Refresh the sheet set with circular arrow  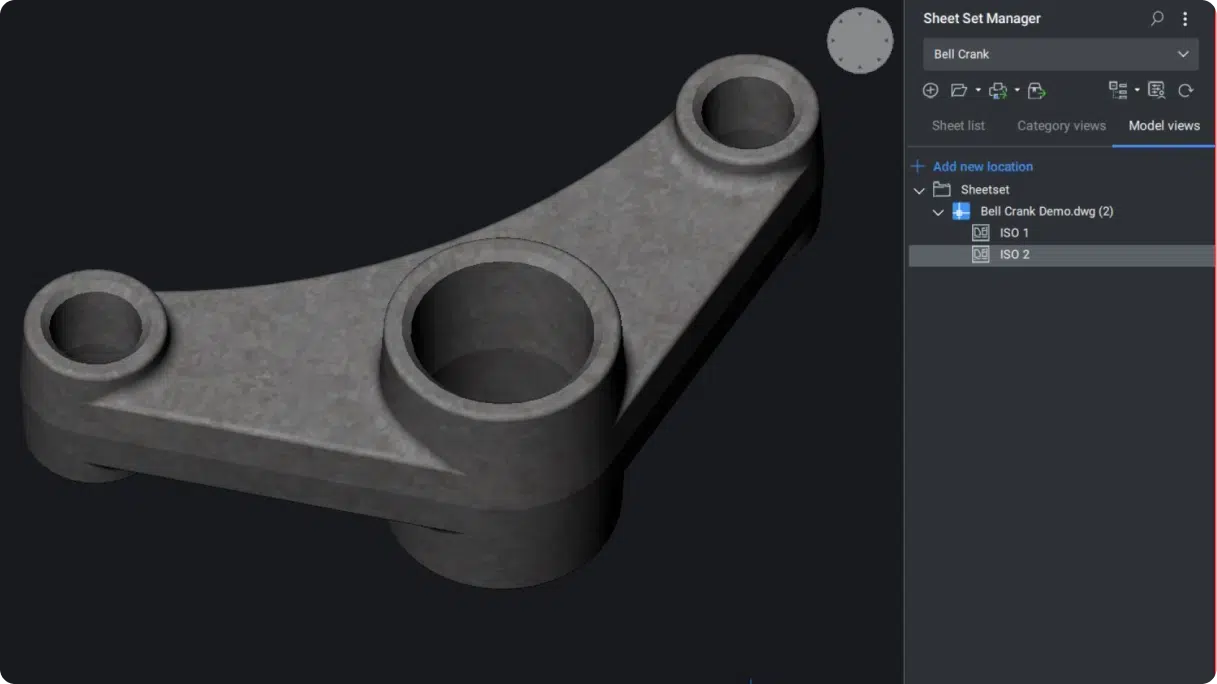pyautogui.click(x=1185, y=90)
